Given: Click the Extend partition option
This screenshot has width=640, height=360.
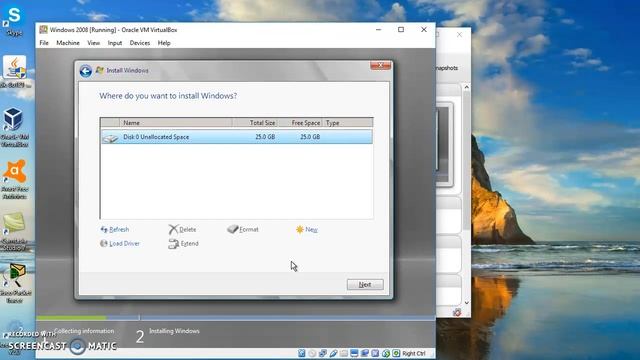Looking at the screenshot, I should click(189, 243).
